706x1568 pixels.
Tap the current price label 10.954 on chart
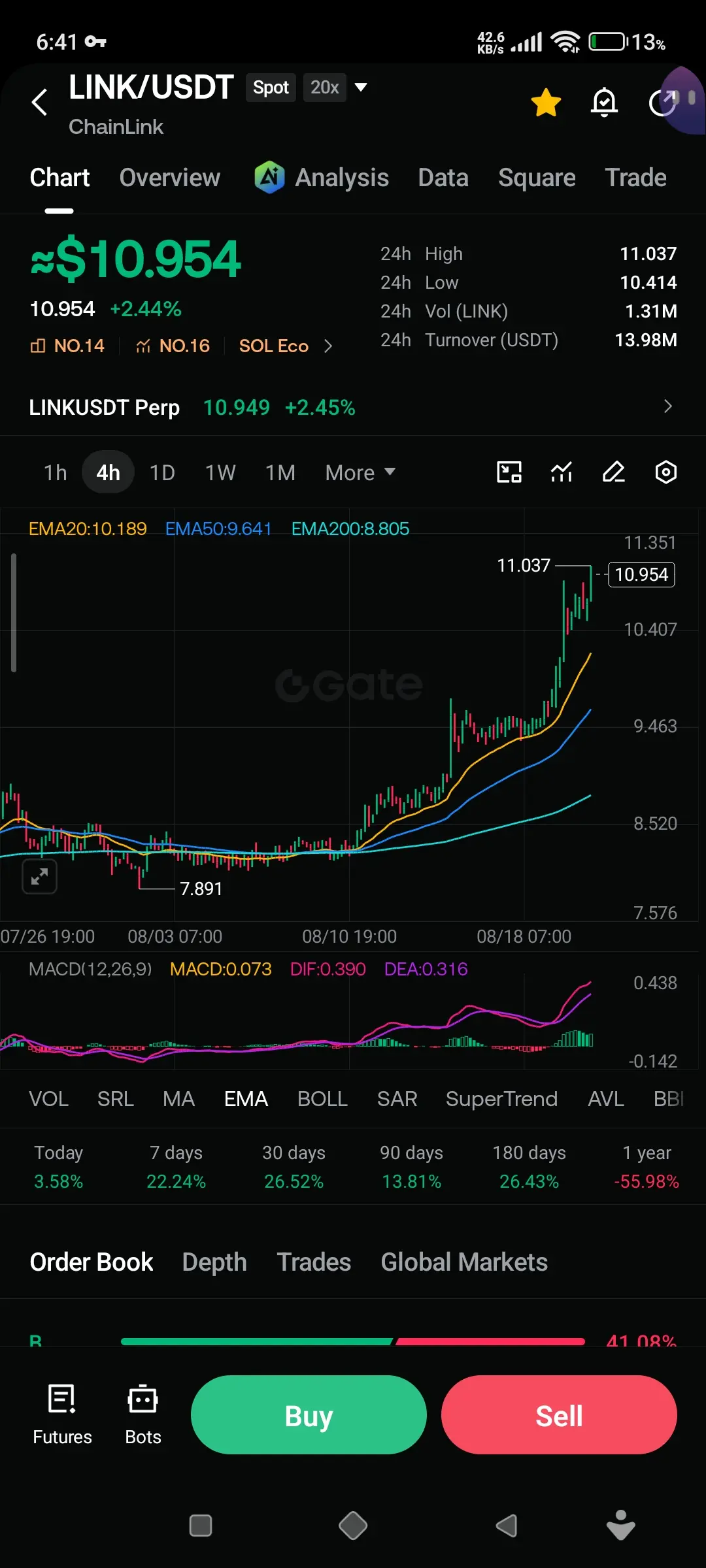click(x=641, y=574)
